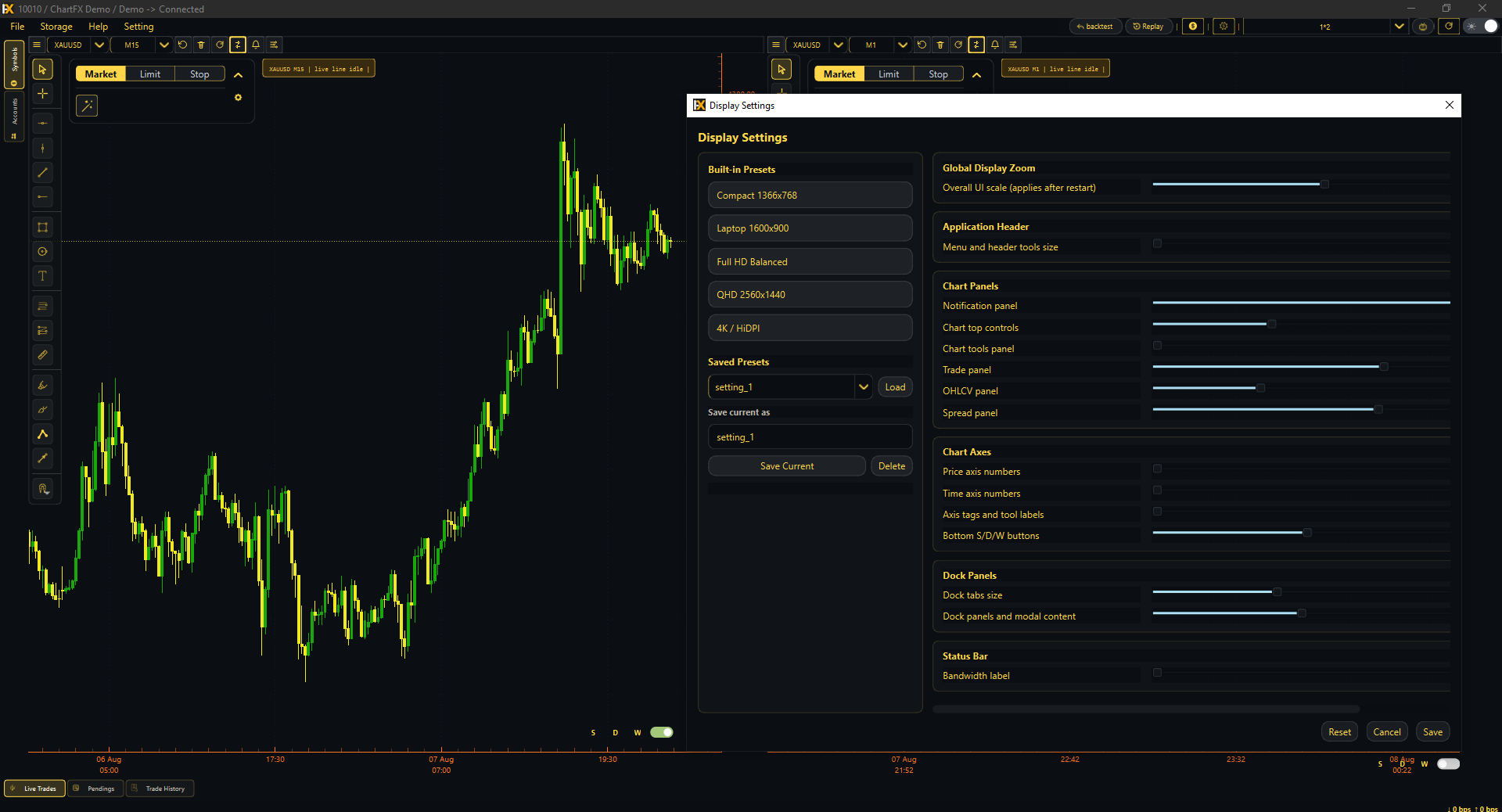This screenshot has width=1502, height=812.
Task: Toggle the Time axis numbers checkbox
Action: [x=1158, y=490]
